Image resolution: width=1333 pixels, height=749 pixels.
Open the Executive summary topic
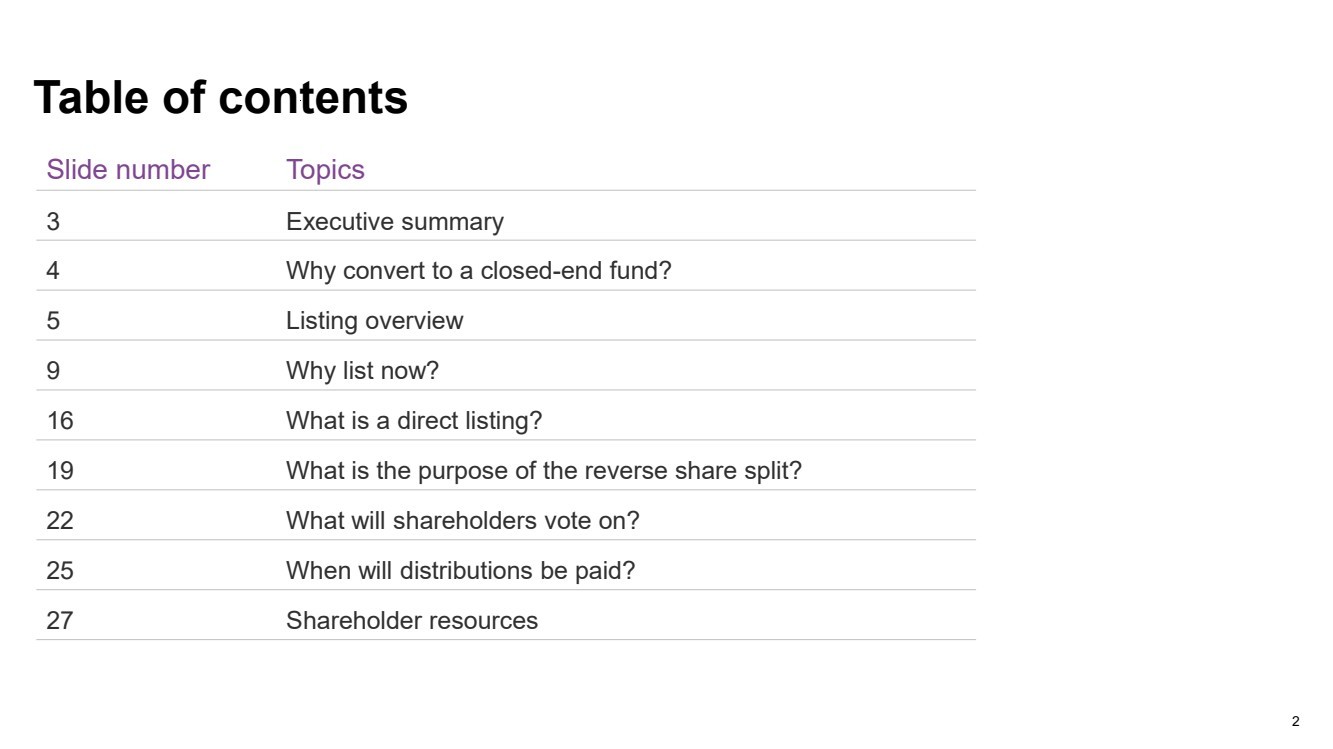point(395,222)
